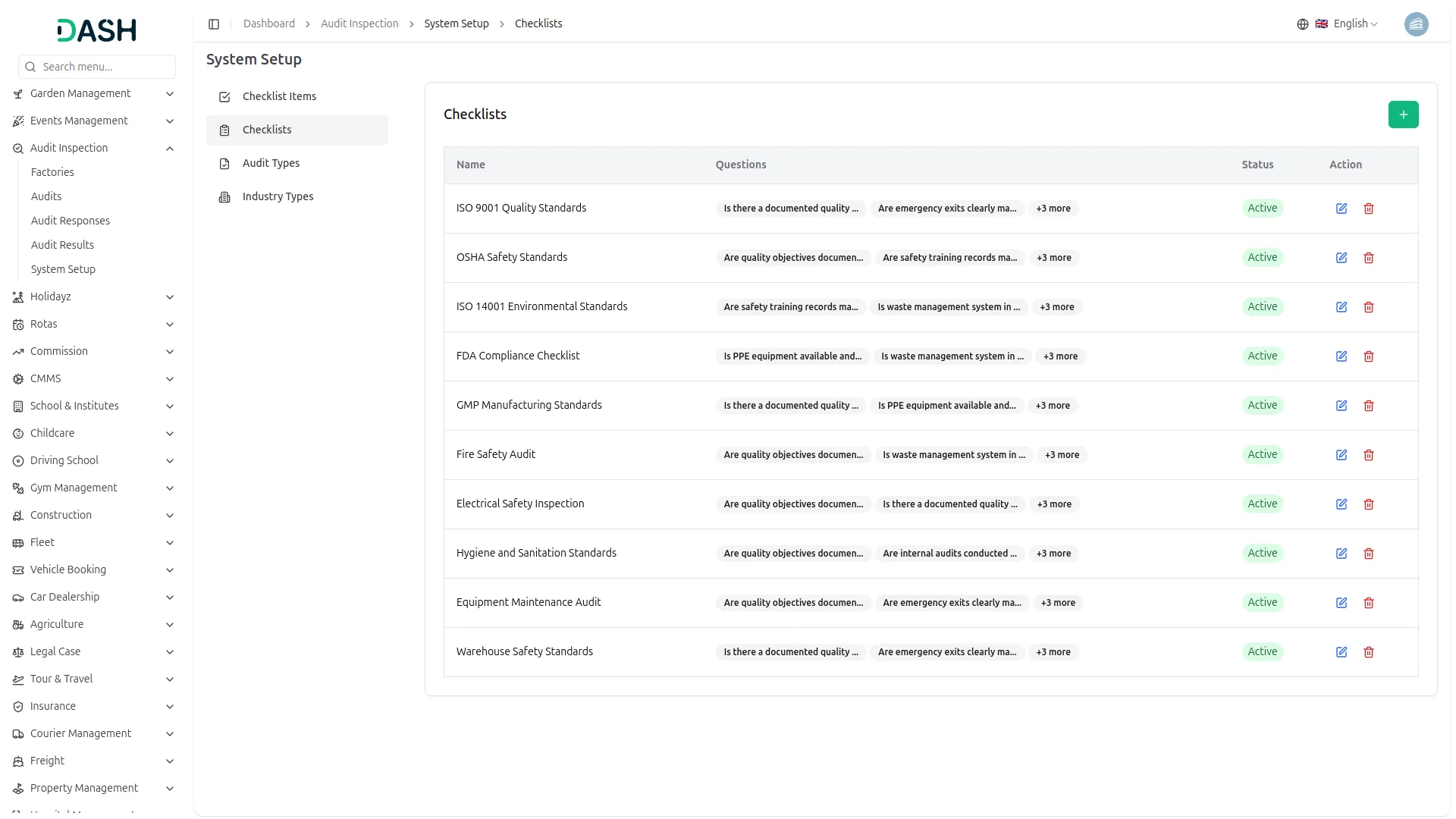Expand the Fleet sidebar section
The image size is (1456, 819).
pyautogui.click(x=170, y=543)
